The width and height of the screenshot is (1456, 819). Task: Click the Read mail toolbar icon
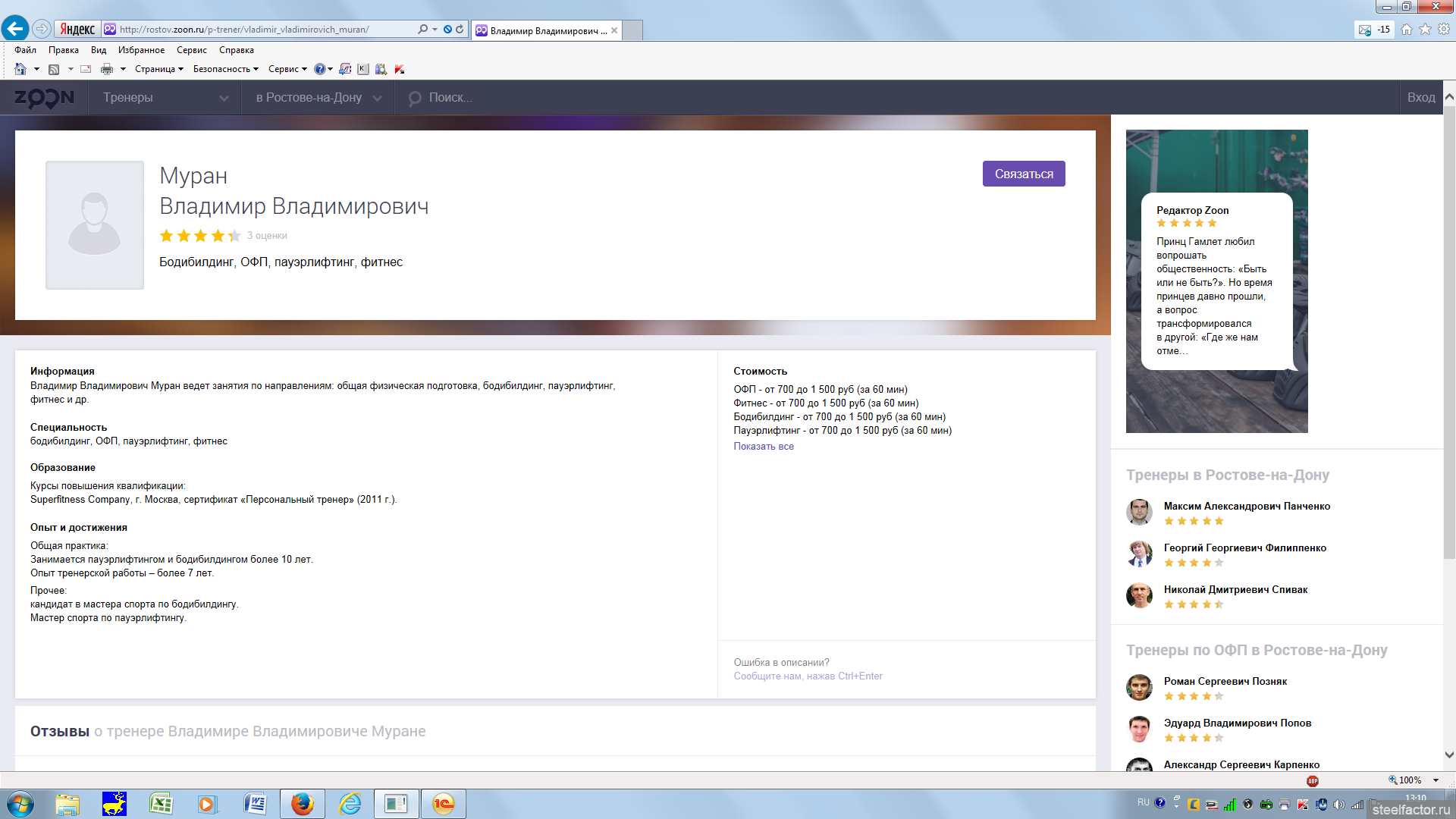pyautogui.click(x=86, y=69)
